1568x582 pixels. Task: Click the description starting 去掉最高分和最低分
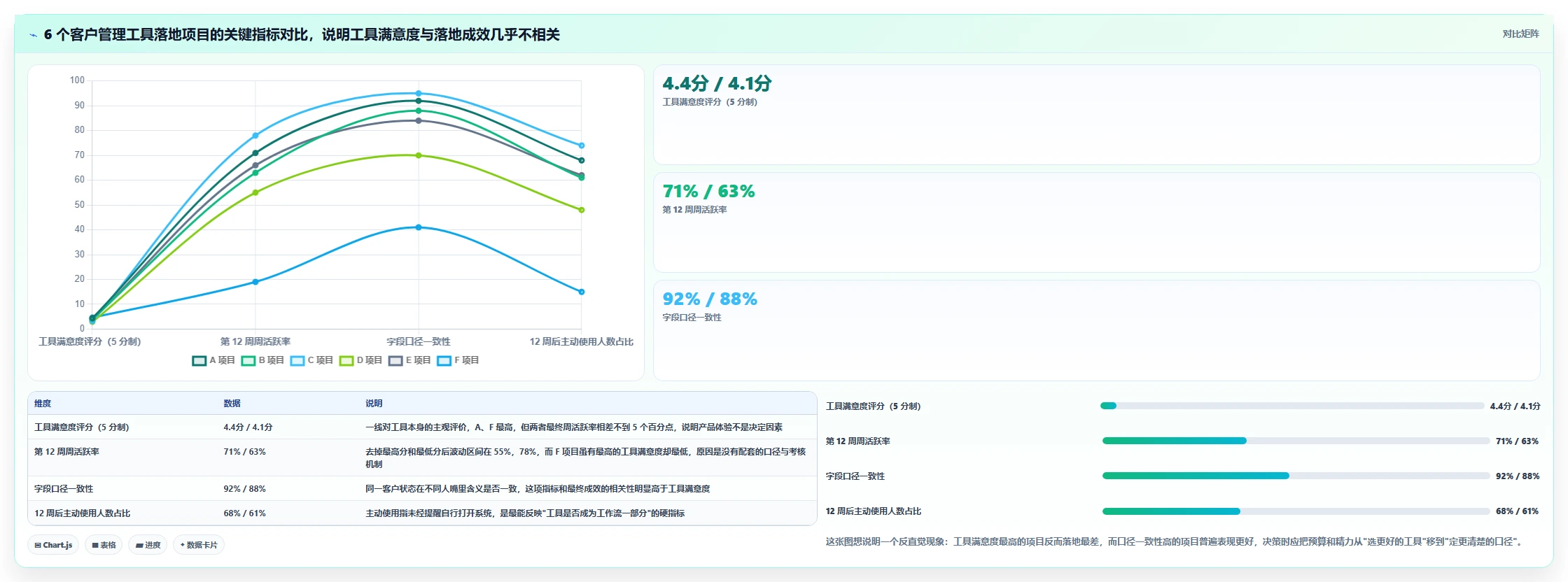[586, 458]
